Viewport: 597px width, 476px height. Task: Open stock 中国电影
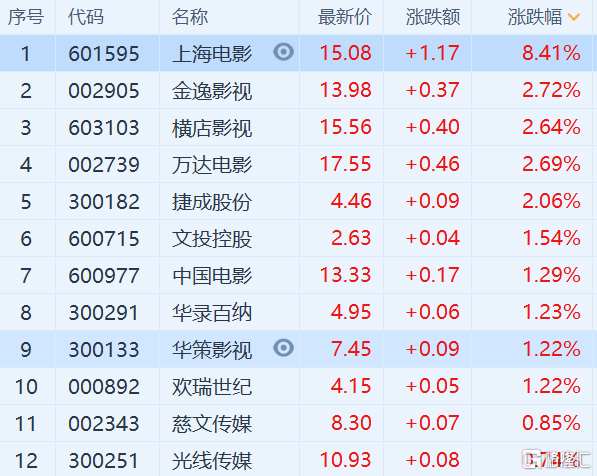212,276
